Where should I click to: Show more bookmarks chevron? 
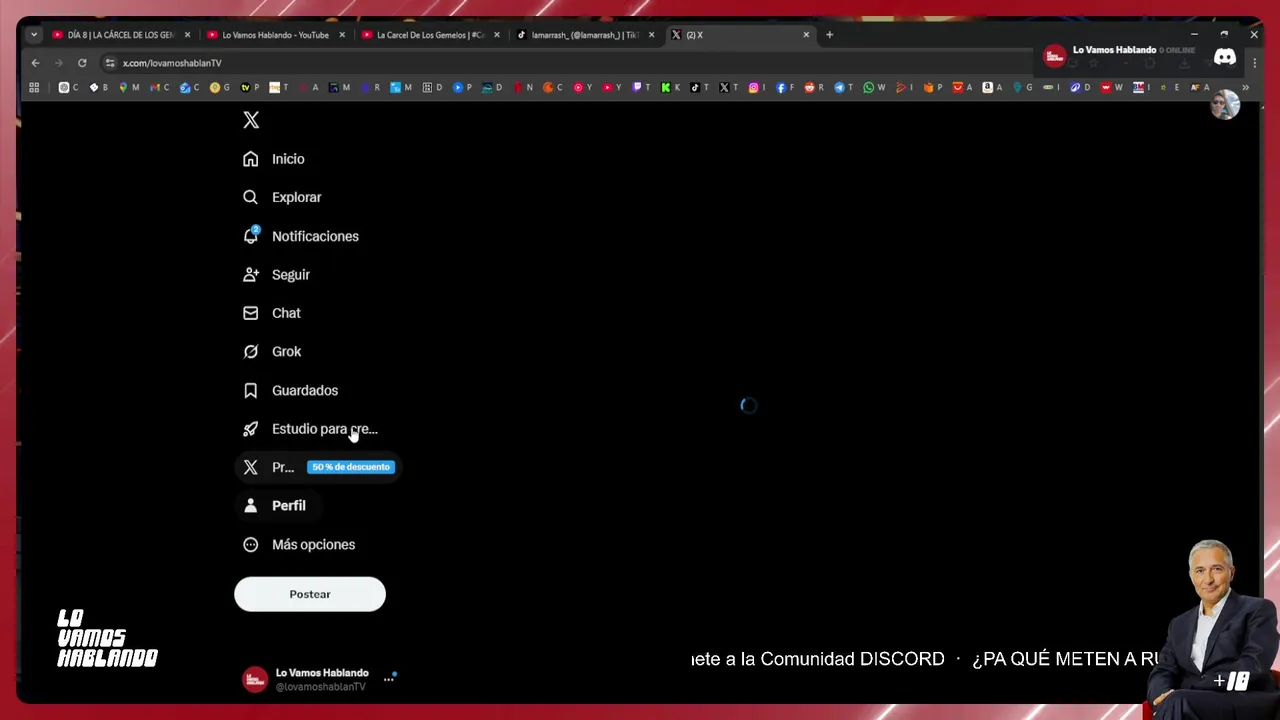point(1245,88)
